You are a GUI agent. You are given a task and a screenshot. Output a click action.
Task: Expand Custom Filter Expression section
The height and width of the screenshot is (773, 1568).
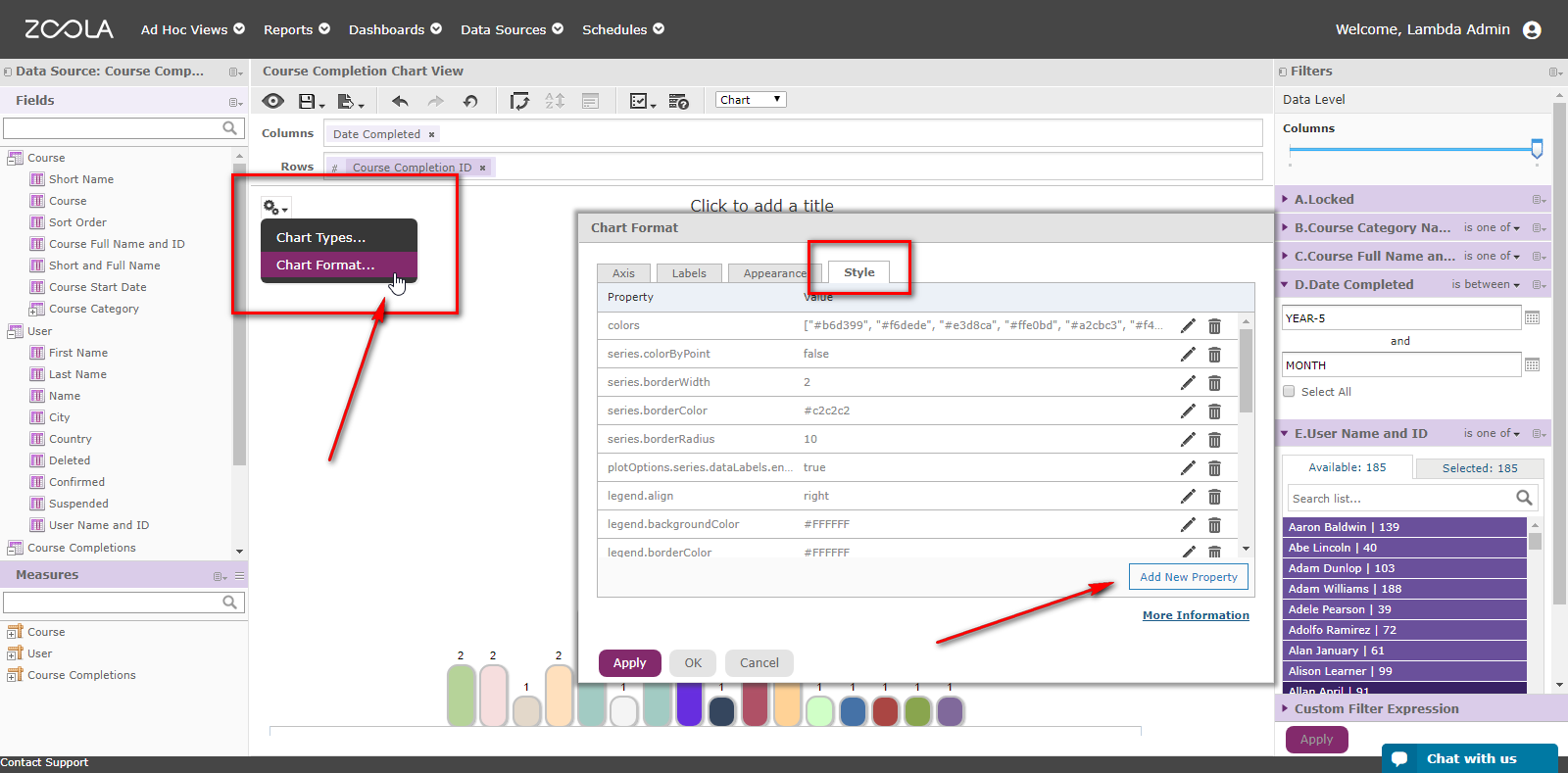pos(1286,708)
